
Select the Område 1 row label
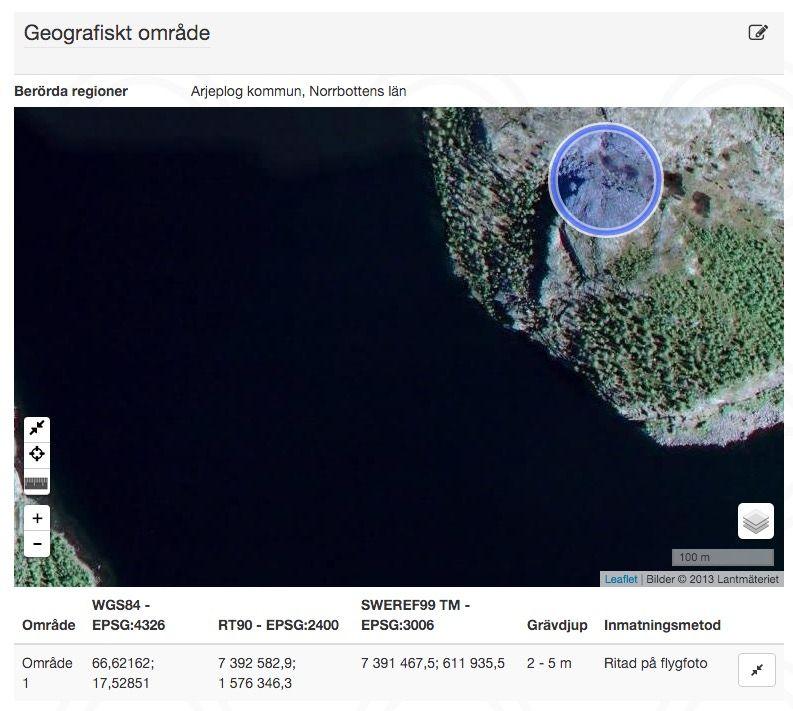(x=47, y=673)
